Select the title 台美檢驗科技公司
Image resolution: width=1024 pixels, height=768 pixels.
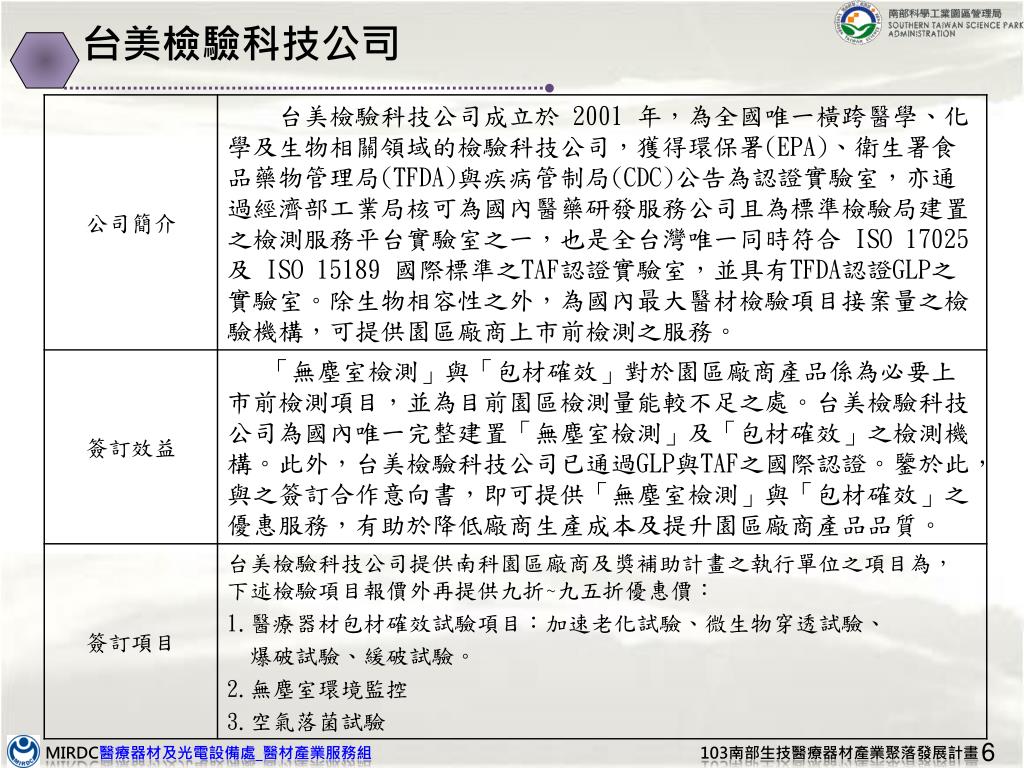(x=241, y=44)
